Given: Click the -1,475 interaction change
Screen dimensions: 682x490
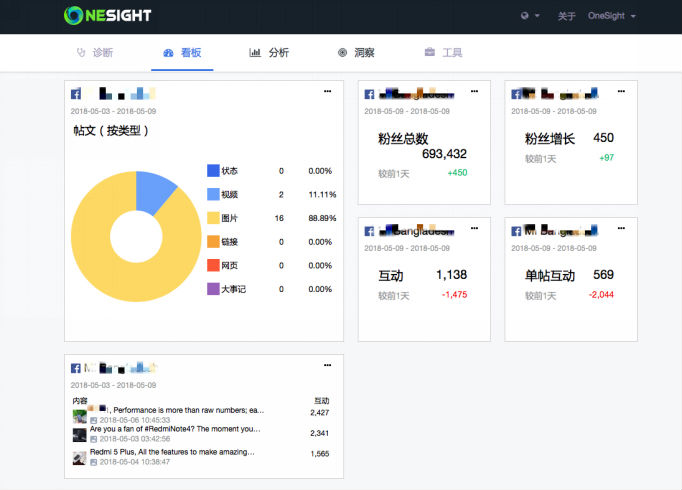Looking at the screenshot, I should [x=454, y=295].
